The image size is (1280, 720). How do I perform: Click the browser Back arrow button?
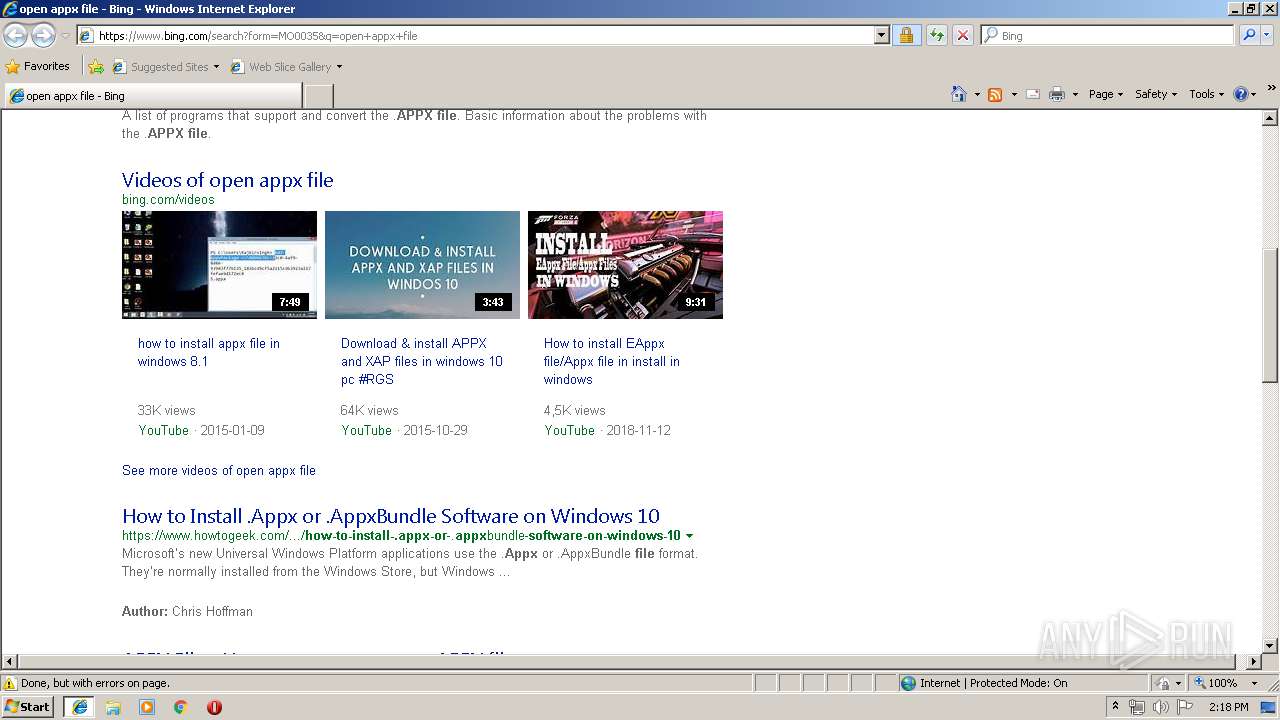[x=15, y=35]
